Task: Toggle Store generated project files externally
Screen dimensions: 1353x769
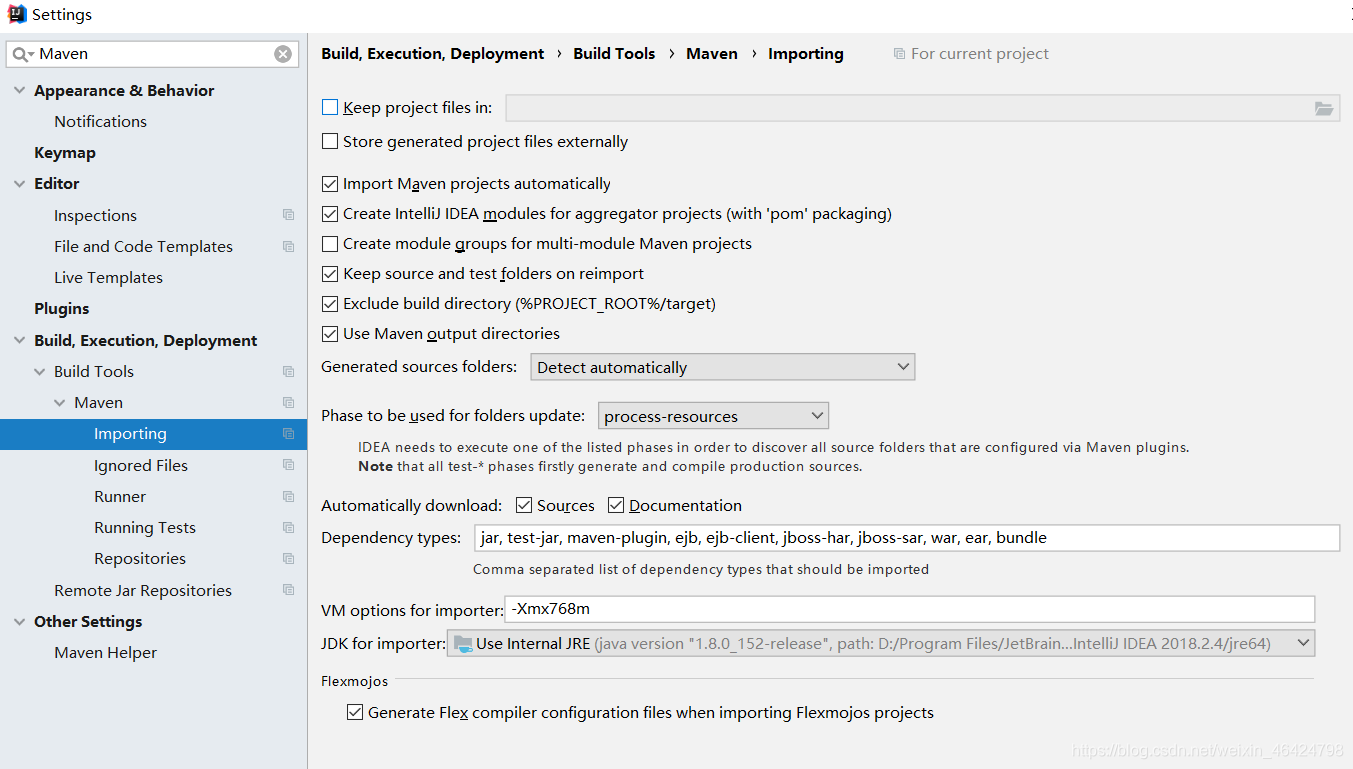Action: (330, 141)
